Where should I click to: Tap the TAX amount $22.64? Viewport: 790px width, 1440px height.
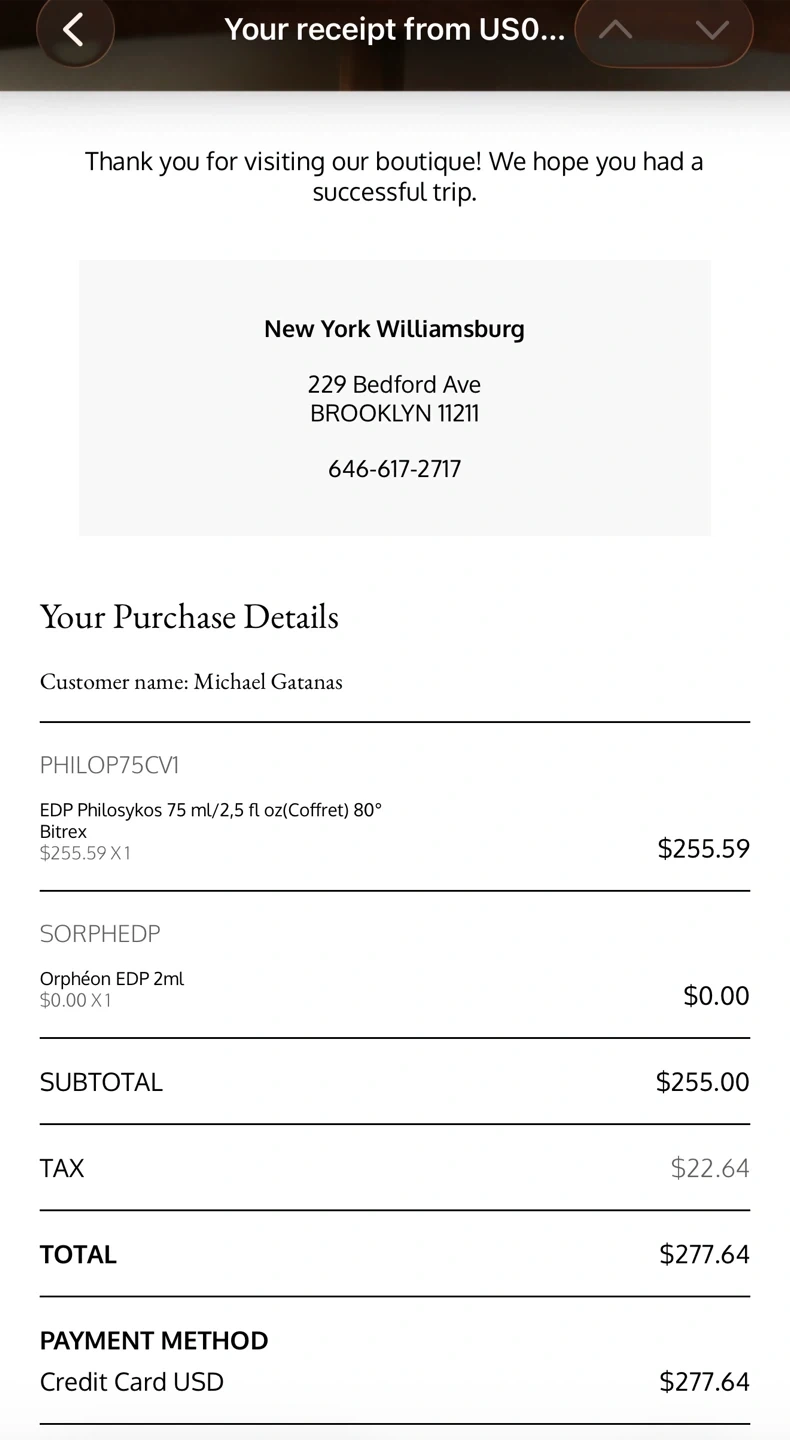(710, 1168)
